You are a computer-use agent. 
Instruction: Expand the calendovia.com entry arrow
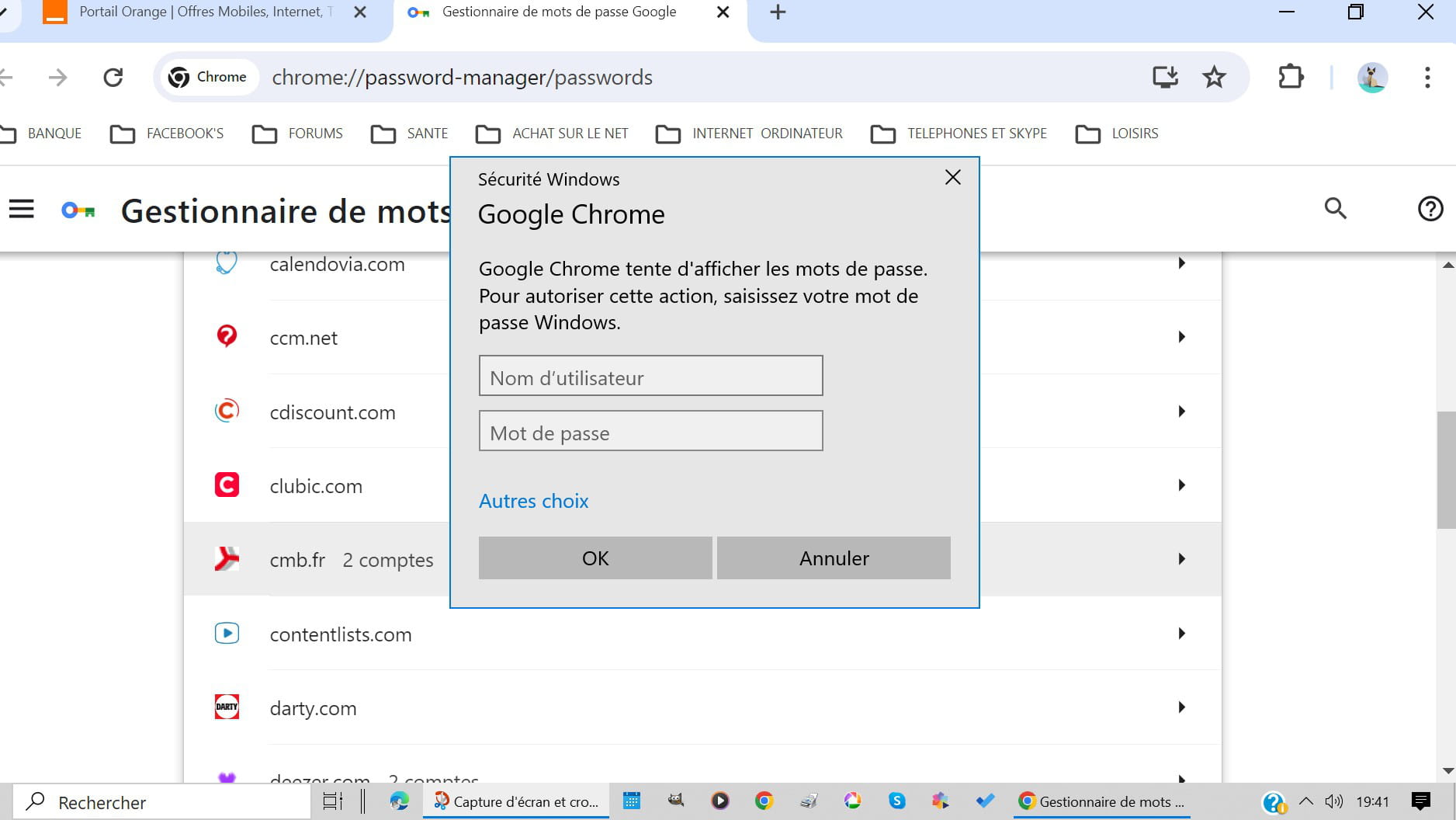pos(1181,263)
